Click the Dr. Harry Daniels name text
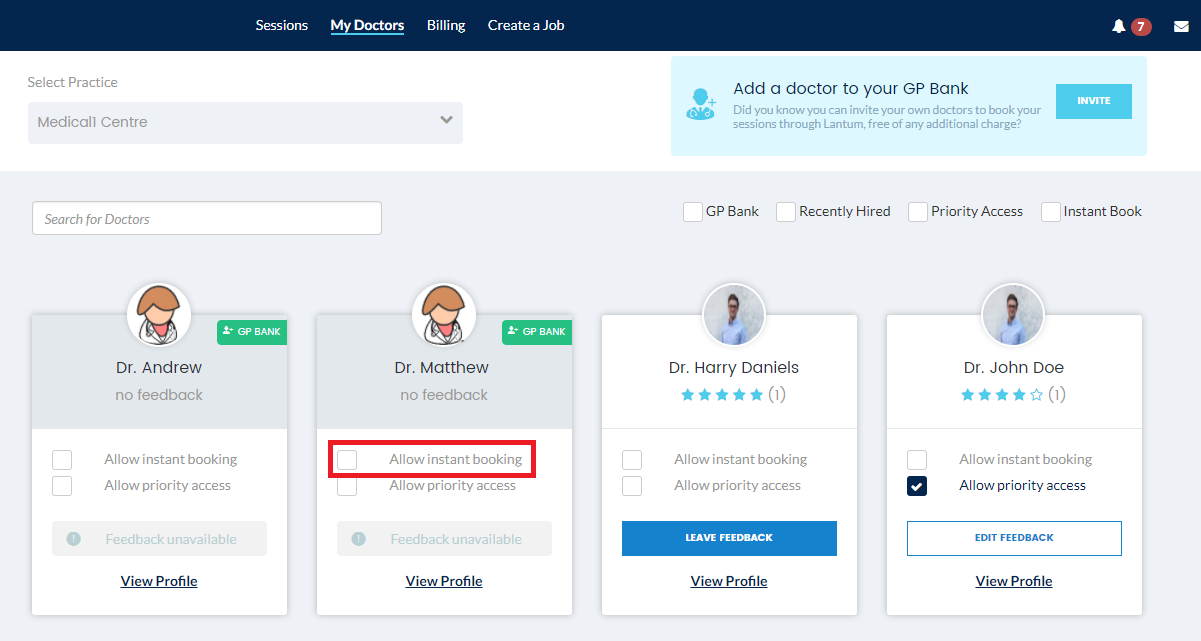Screen dimensions: 1201x641 point(734,367)
